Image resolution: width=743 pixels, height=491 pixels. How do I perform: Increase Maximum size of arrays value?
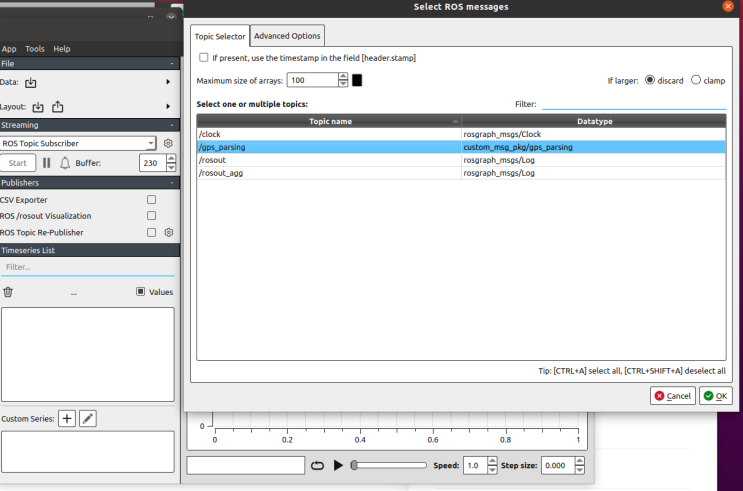(343, 76)
